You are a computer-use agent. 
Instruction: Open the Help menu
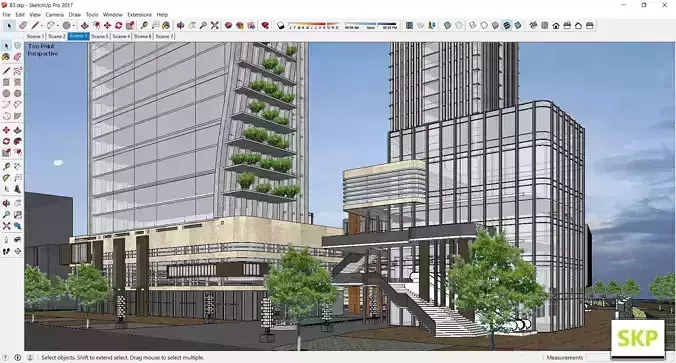coord(162,15)
